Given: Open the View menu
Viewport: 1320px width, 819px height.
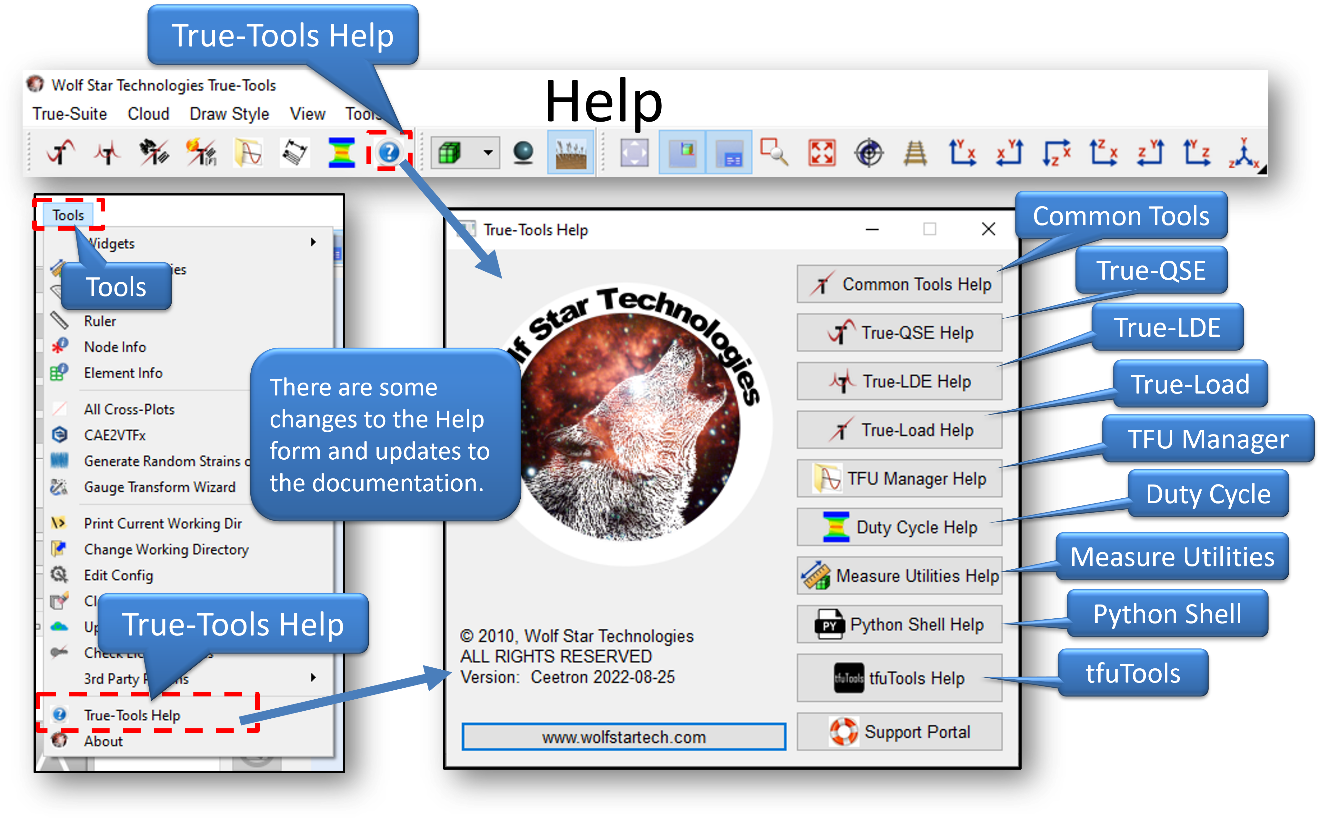Looking at the screenshot, I should (307, 114).
